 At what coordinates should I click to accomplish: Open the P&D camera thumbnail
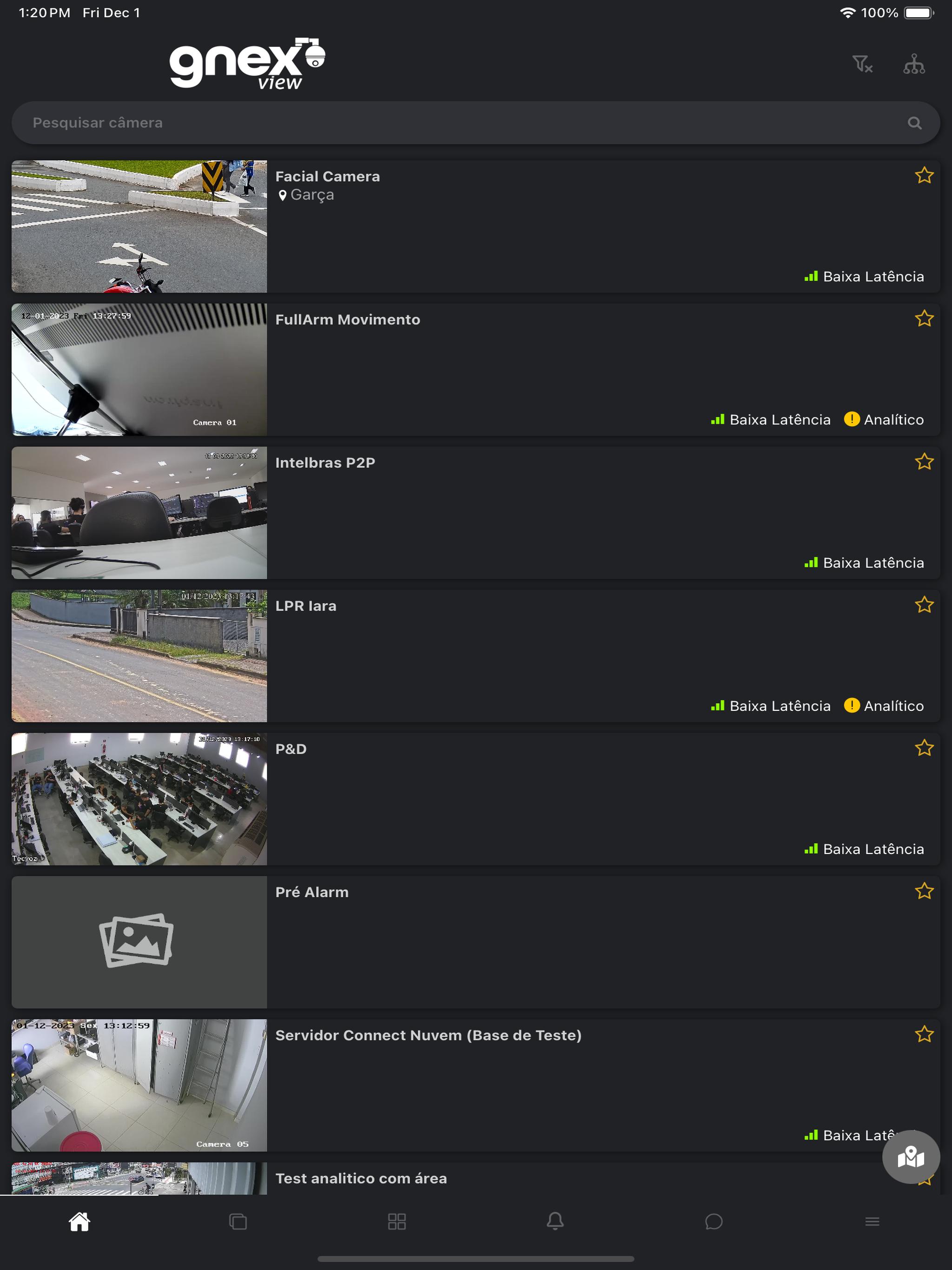click(x=139, y=799)
